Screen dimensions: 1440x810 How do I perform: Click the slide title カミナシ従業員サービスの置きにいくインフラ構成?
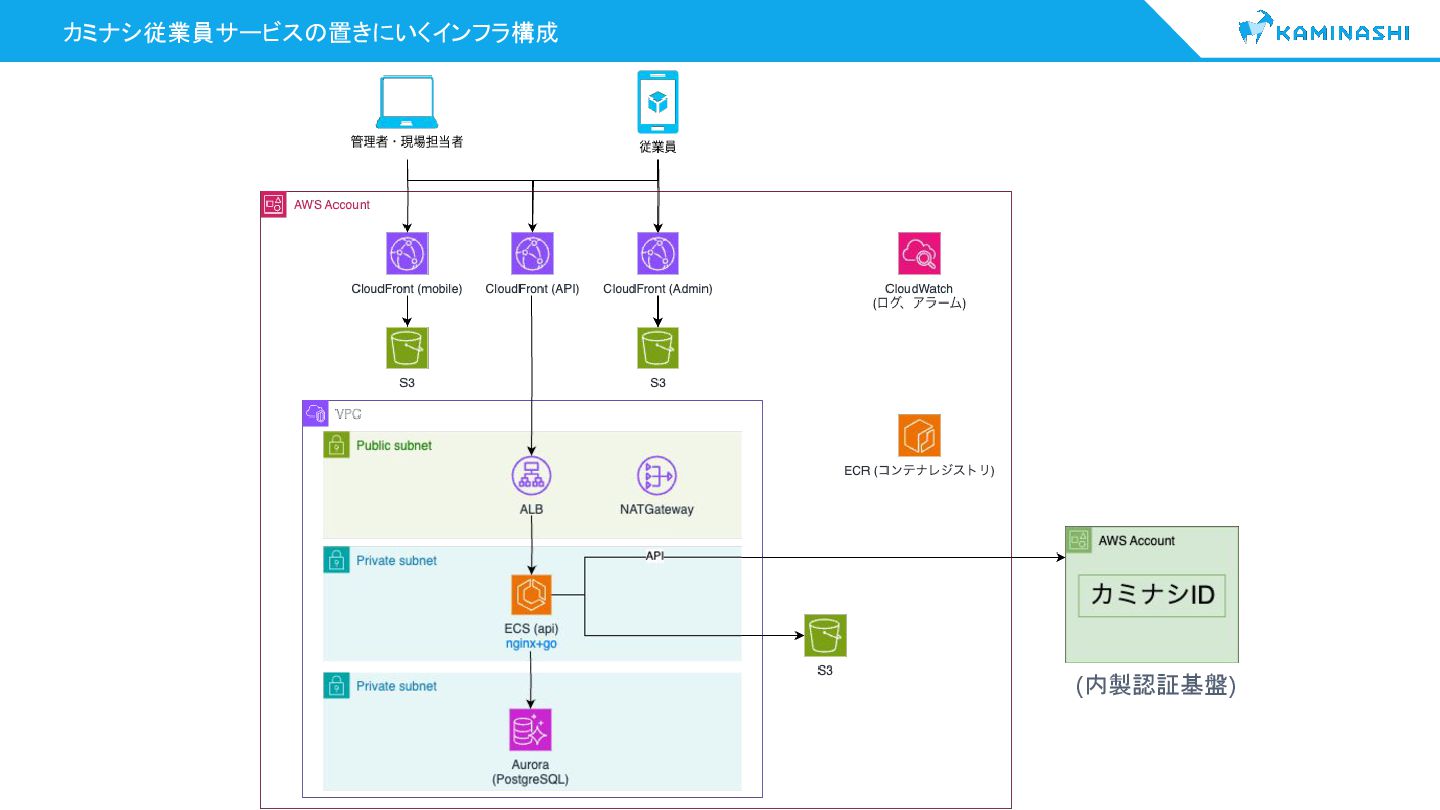(x=310, y=32)
